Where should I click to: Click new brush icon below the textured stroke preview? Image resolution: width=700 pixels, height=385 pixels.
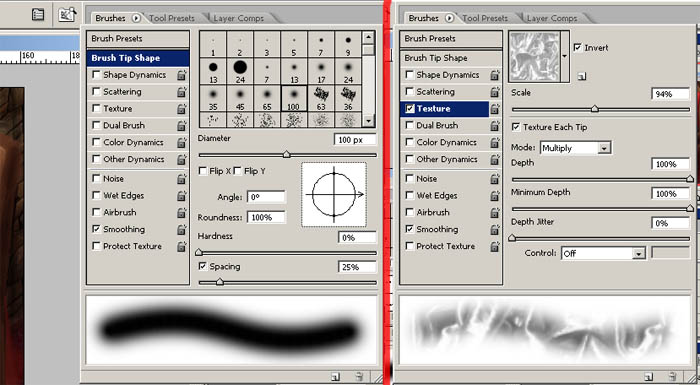[x=649, y=377]
